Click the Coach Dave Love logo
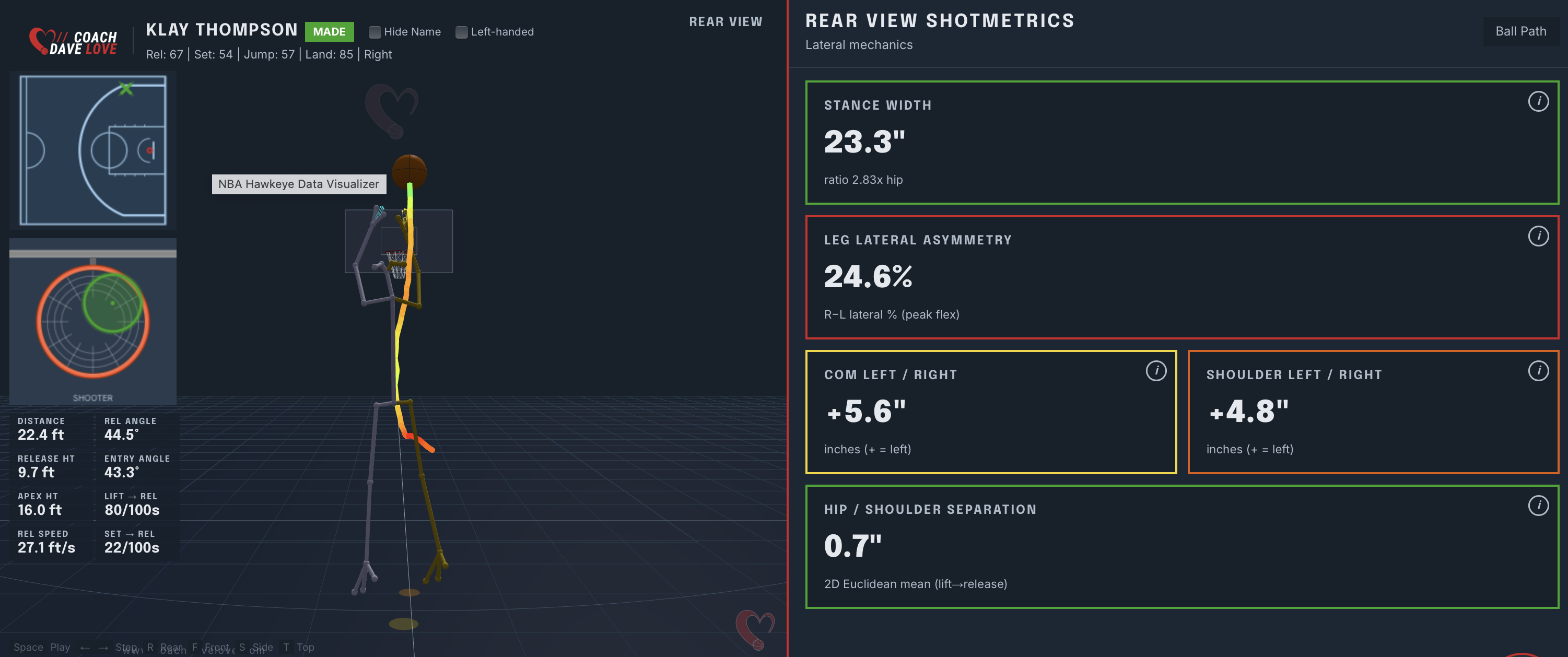 (x=73, y=41)
